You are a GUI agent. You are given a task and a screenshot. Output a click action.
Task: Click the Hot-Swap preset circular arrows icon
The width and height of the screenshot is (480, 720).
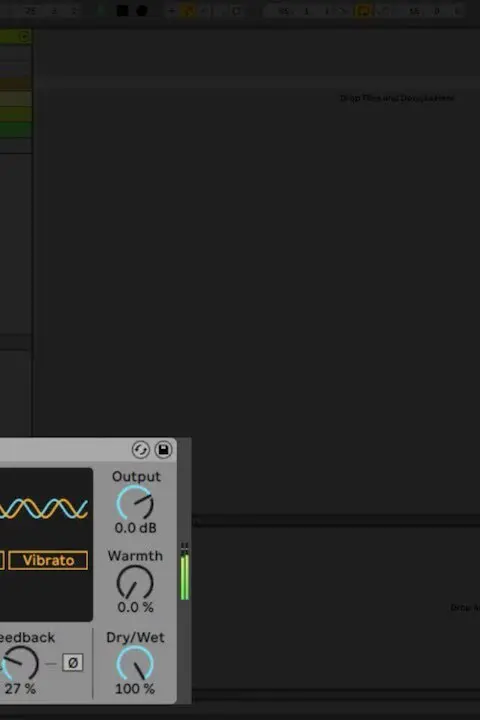pyautogui.click(x=141, y=450)
